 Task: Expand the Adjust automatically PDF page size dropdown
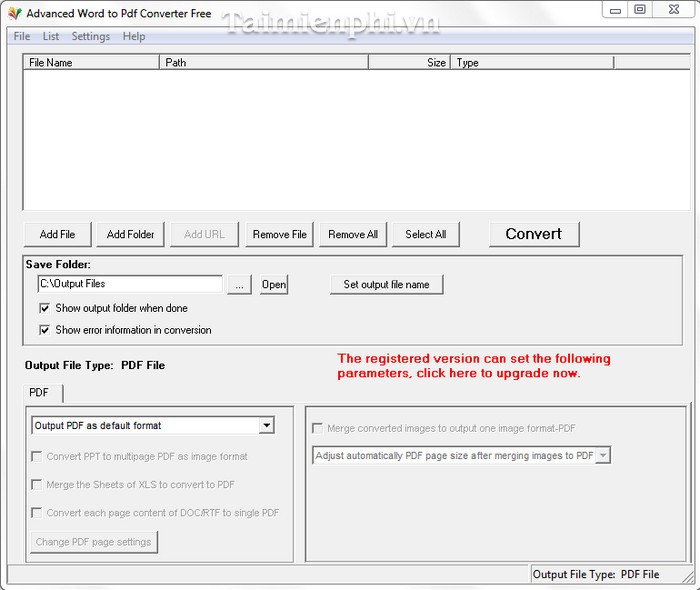[x=603, y=455]
